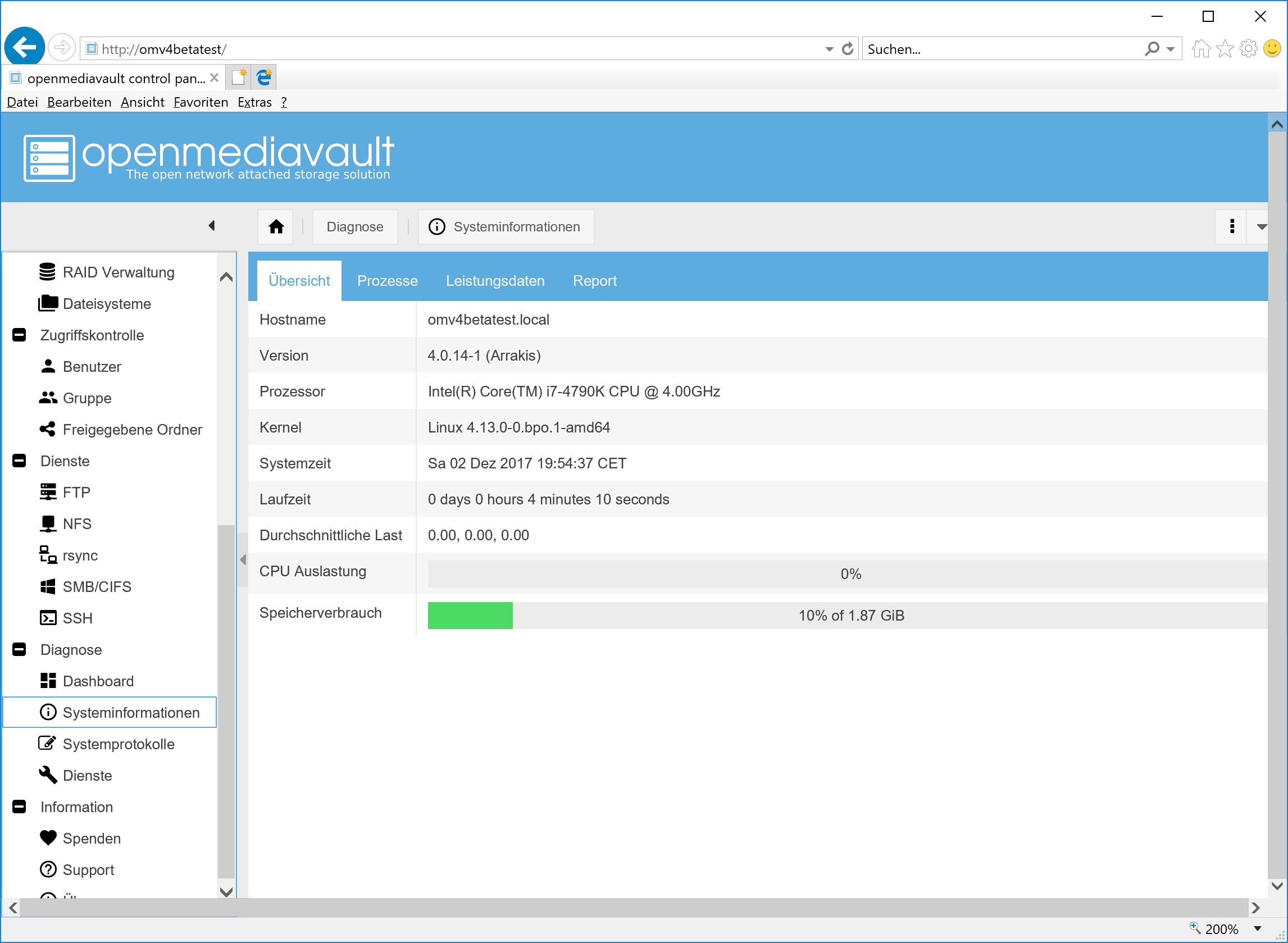Screen dimensions: 1288x943
Task: Collapse the Diagnose tree section
Action: [19, 650]
